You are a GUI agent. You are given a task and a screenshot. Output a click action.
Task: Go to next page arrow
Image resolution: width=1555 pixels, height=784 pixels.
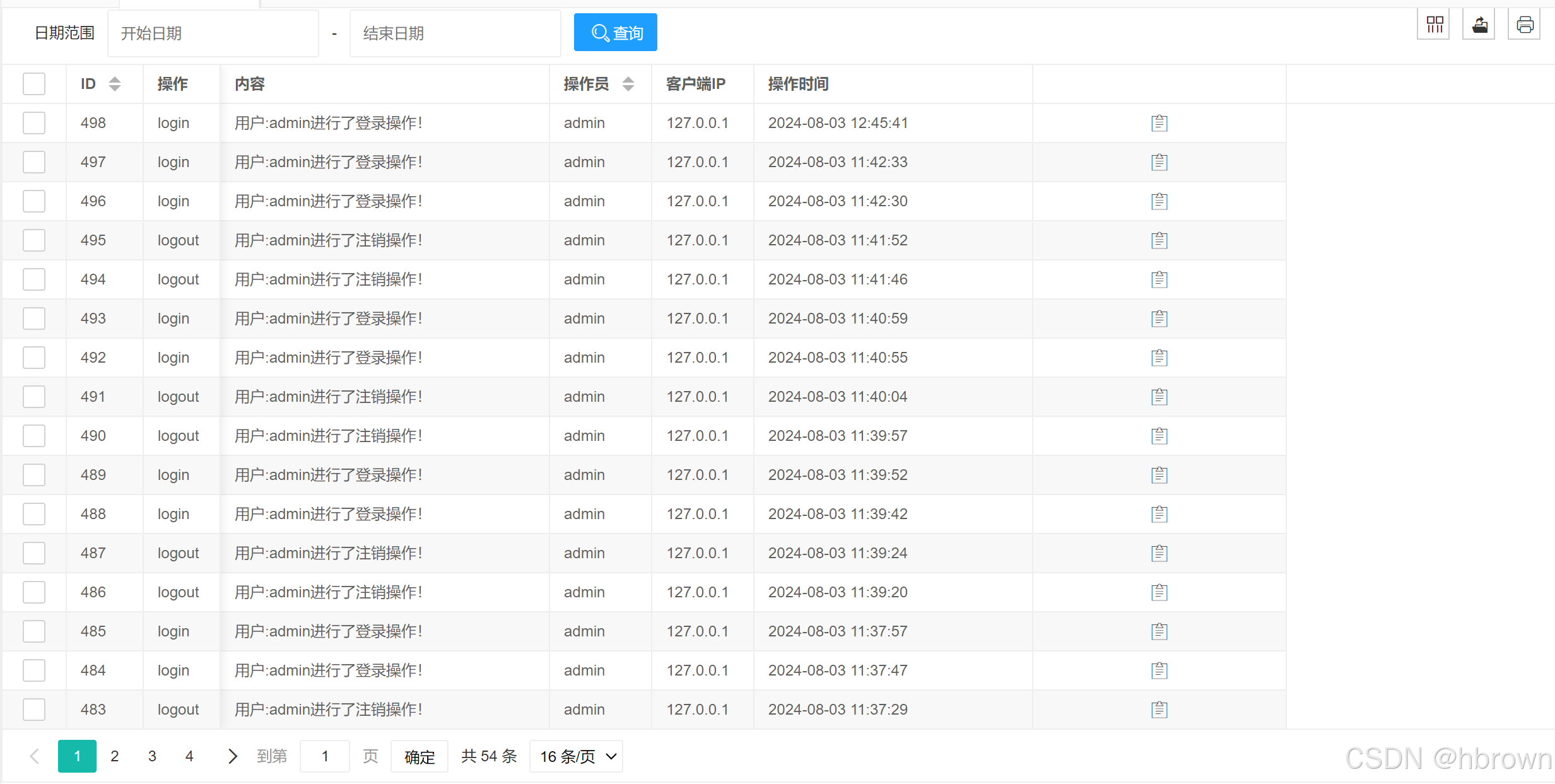pos(232,756)
